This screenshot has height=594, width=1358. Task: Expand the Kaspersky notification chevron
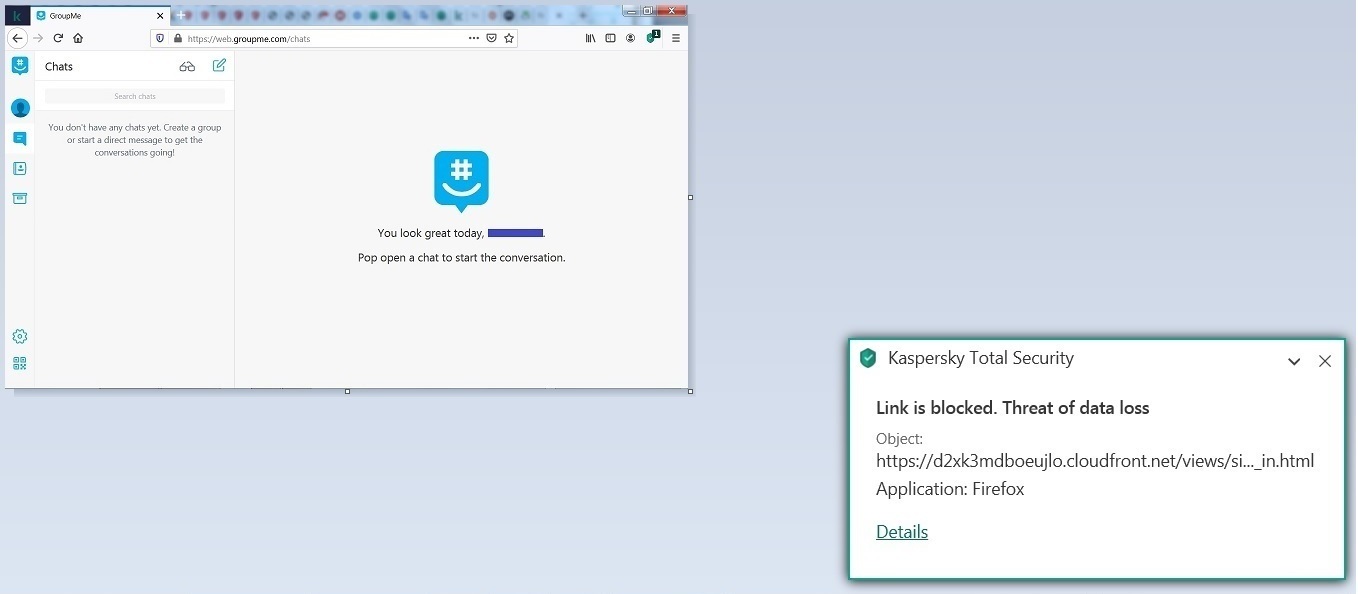1294,361
